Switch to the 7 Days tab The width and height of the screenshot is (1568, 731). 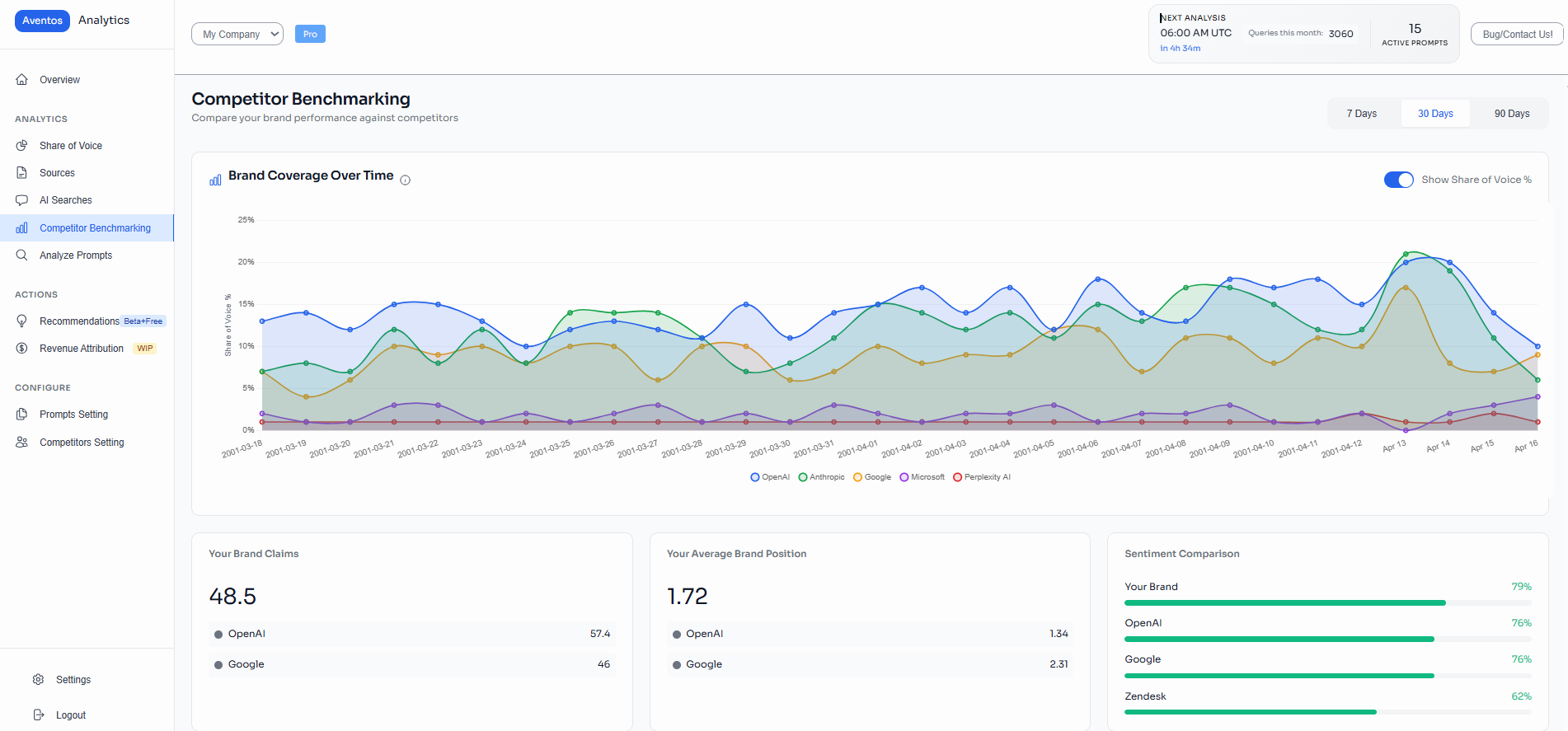(1362, 114)
